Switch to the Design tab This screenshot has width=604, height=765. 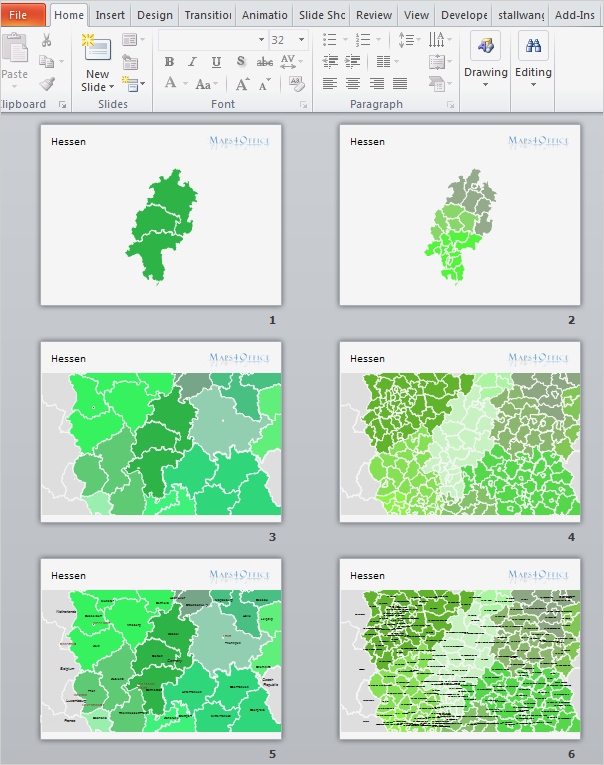pyautogui.click(x=155, y=15)
